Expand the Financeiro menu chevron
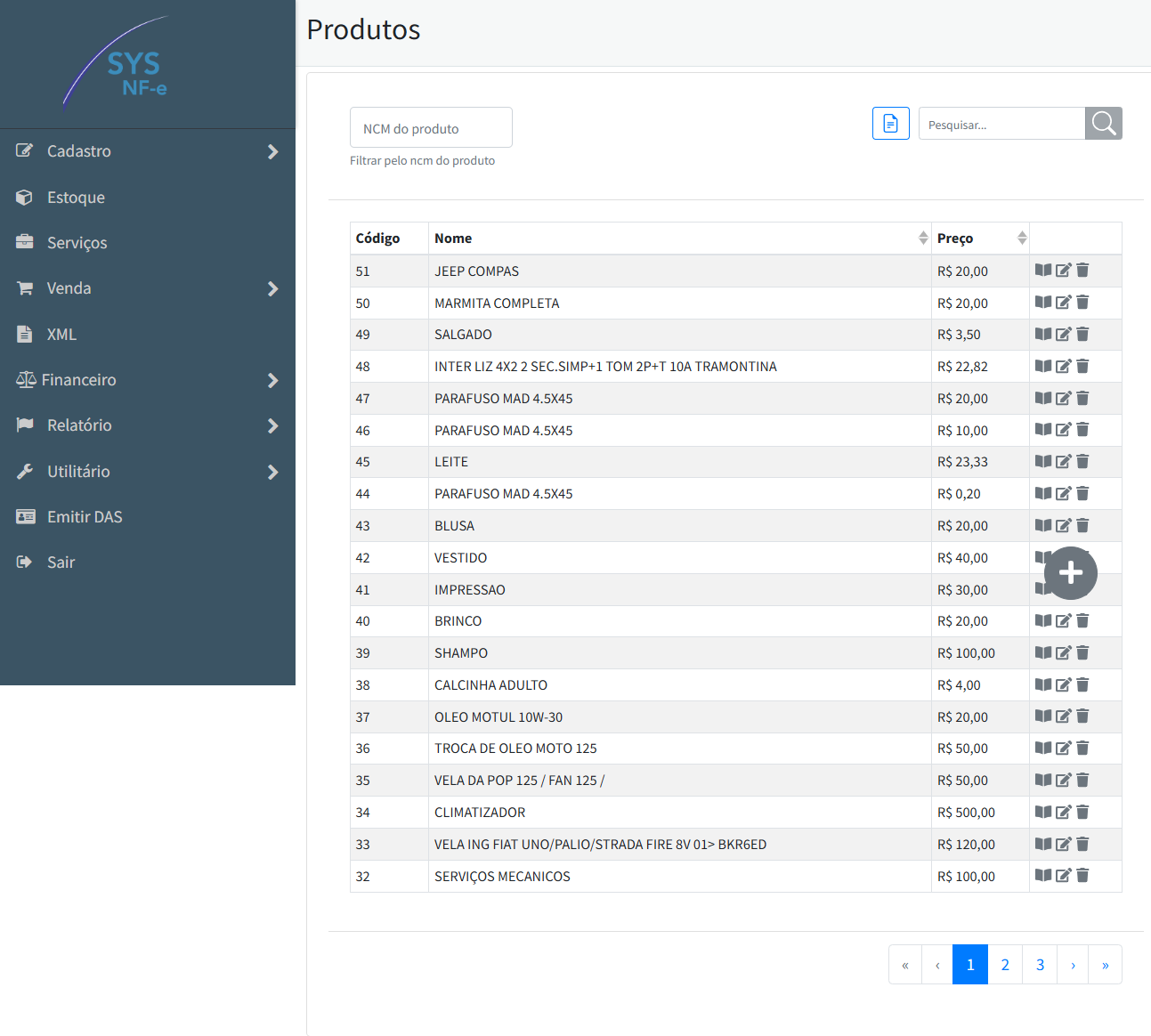Image resolution: width=1151 pixels, height=1036 pixels. (x=273, y=381)
